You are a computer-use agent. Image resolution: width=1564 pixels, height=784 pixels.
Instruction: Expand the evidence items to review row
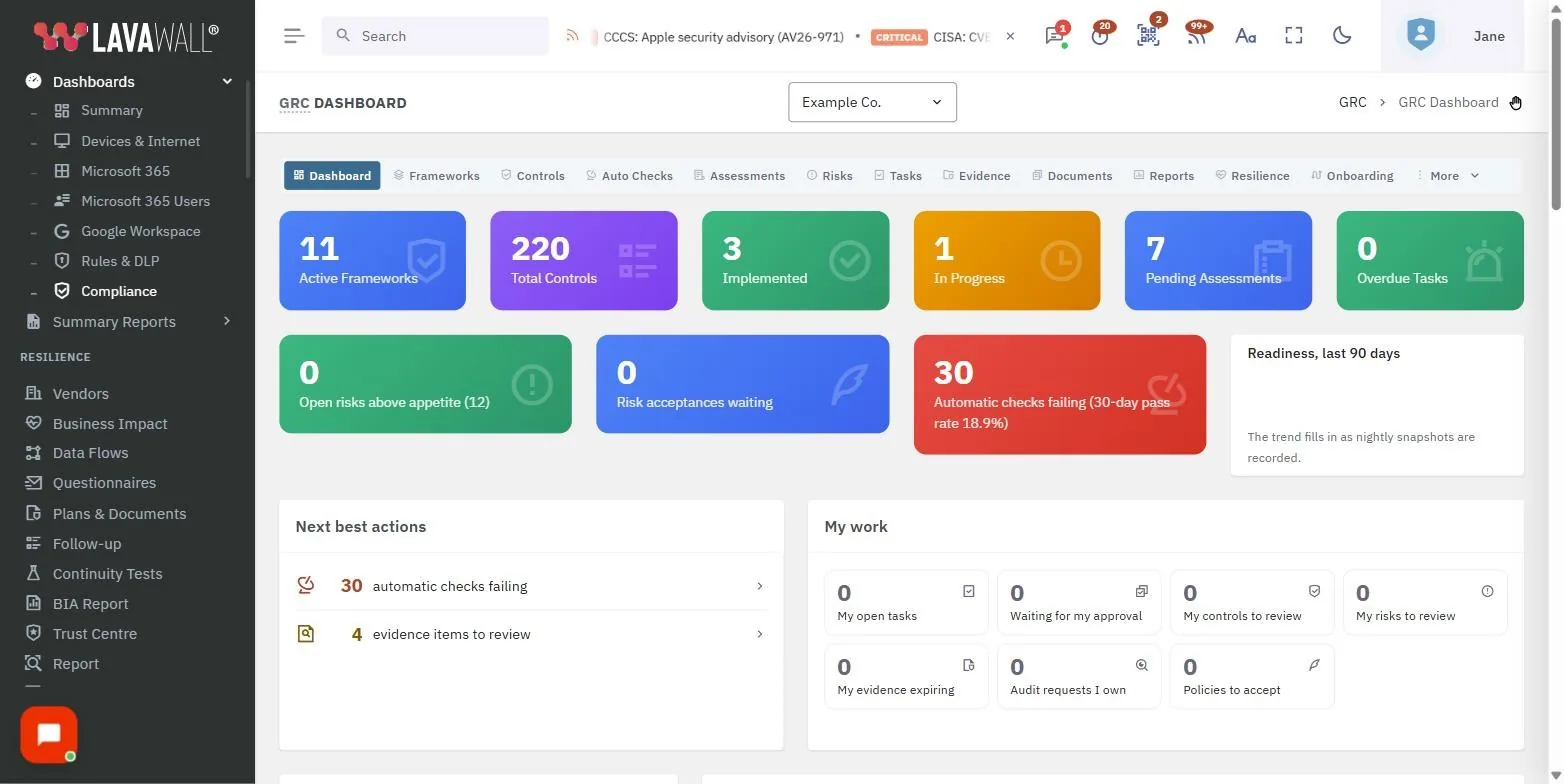click(531, 634)
